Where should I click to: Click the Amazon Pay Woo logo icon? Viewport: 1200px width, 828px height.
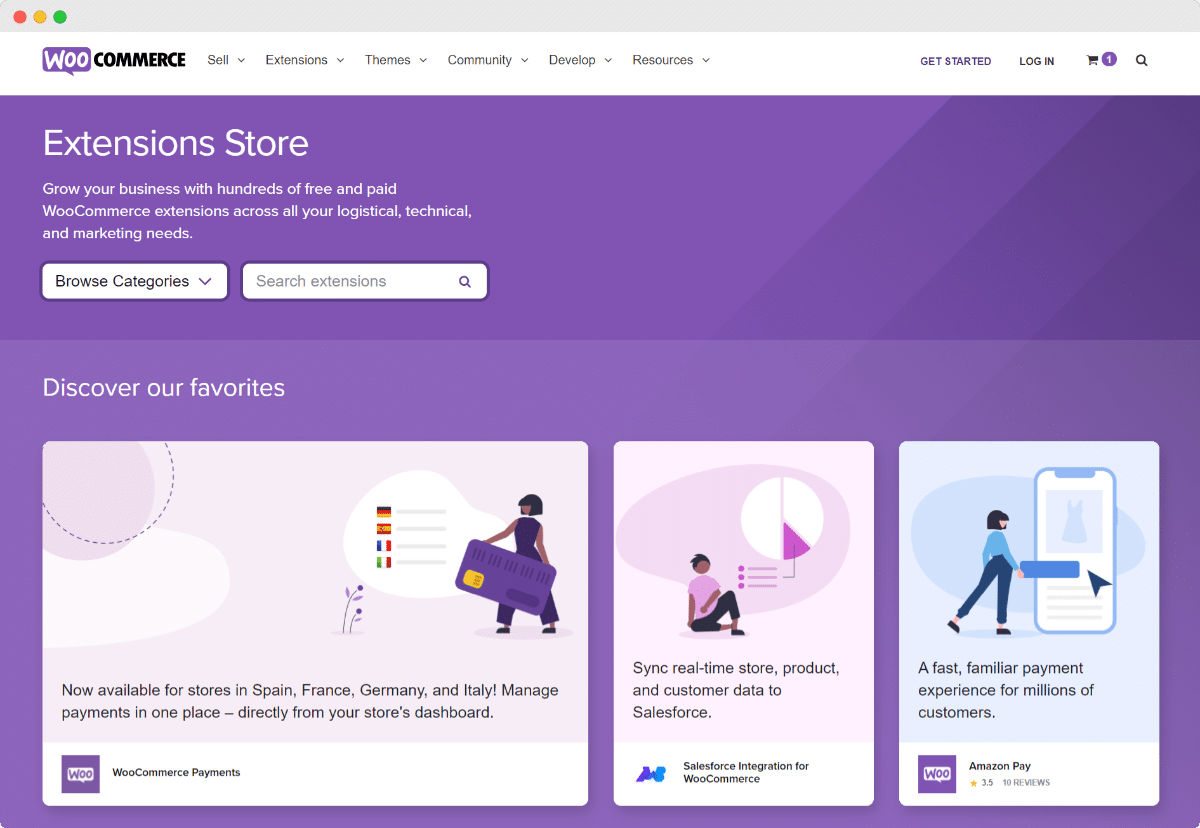click(937, 774)
